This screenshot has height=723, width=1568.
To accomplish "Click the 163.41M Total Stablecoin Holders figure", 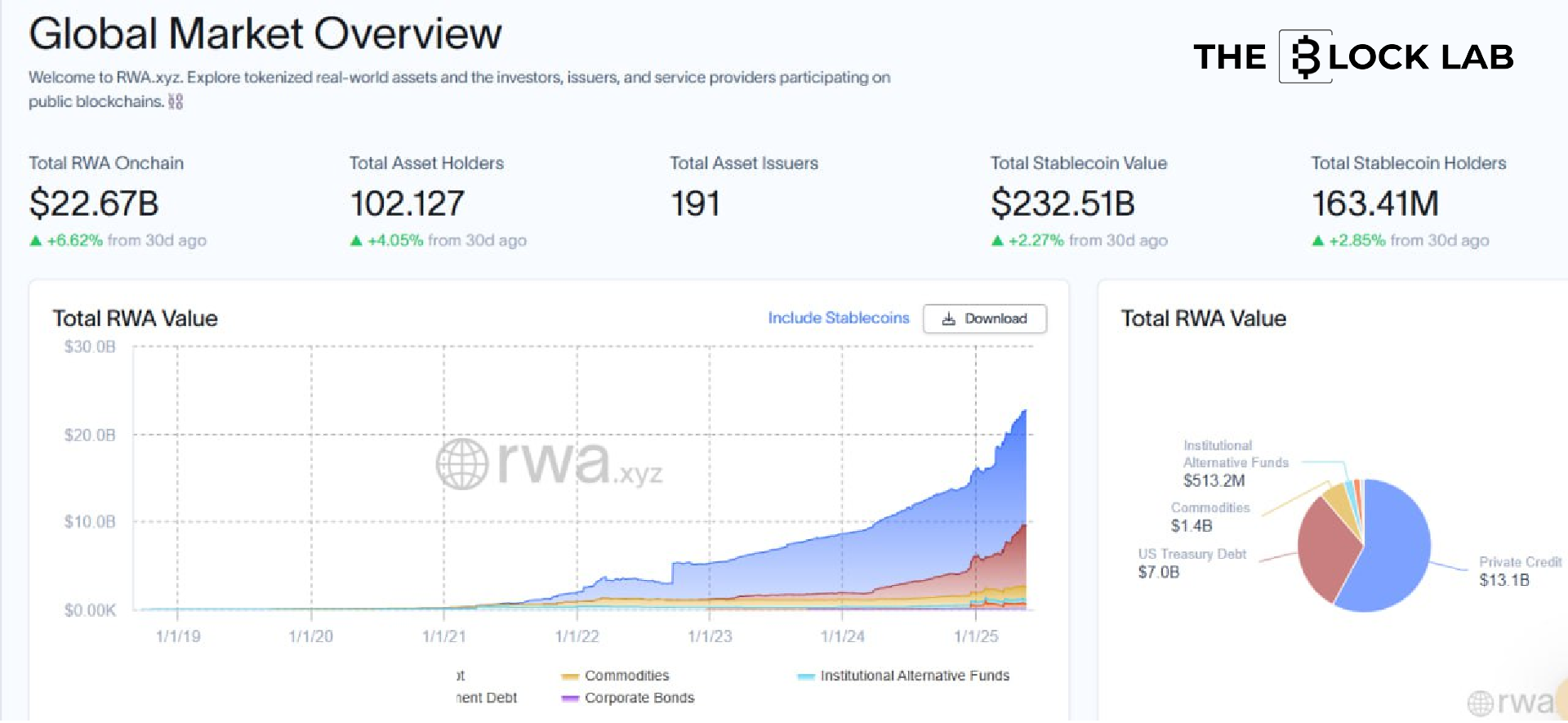I will tap(1375, 203).
